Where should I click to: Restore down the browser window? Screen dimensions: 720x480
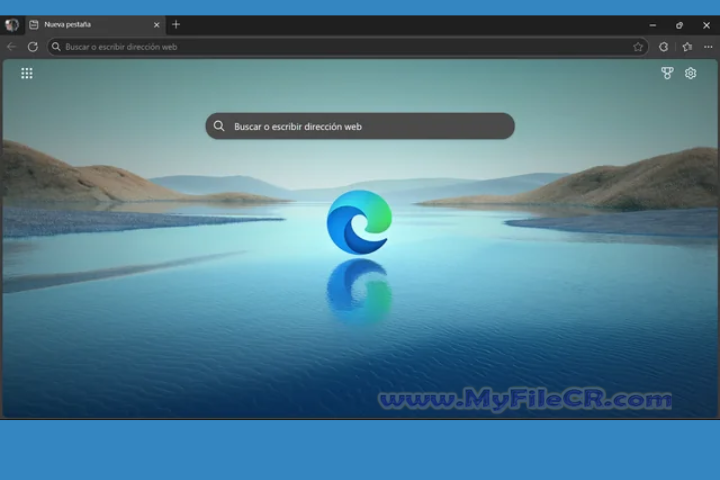click(x=679, y=25)
